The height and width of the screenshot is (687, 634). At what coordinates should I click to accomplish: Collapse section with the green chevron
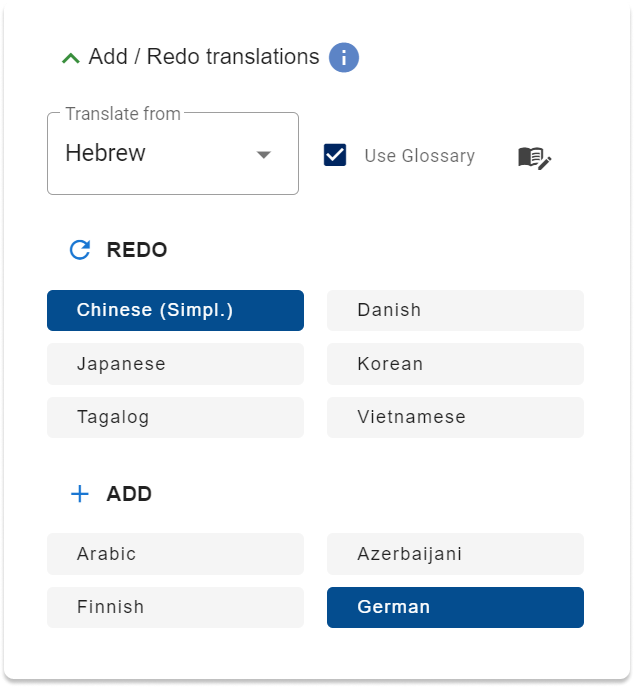(x=71, y=58)
